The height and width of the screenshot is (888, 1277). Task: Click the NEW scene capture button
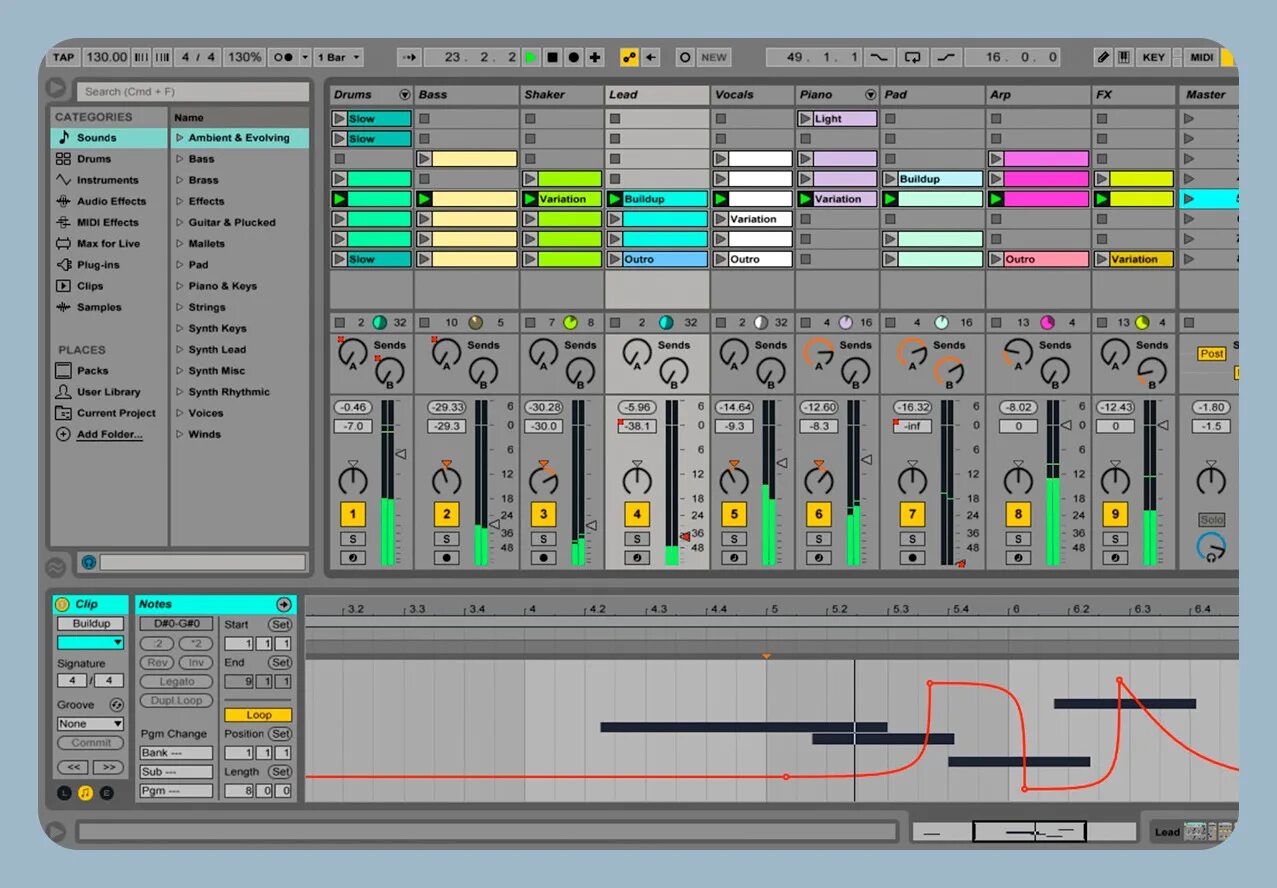714,57
